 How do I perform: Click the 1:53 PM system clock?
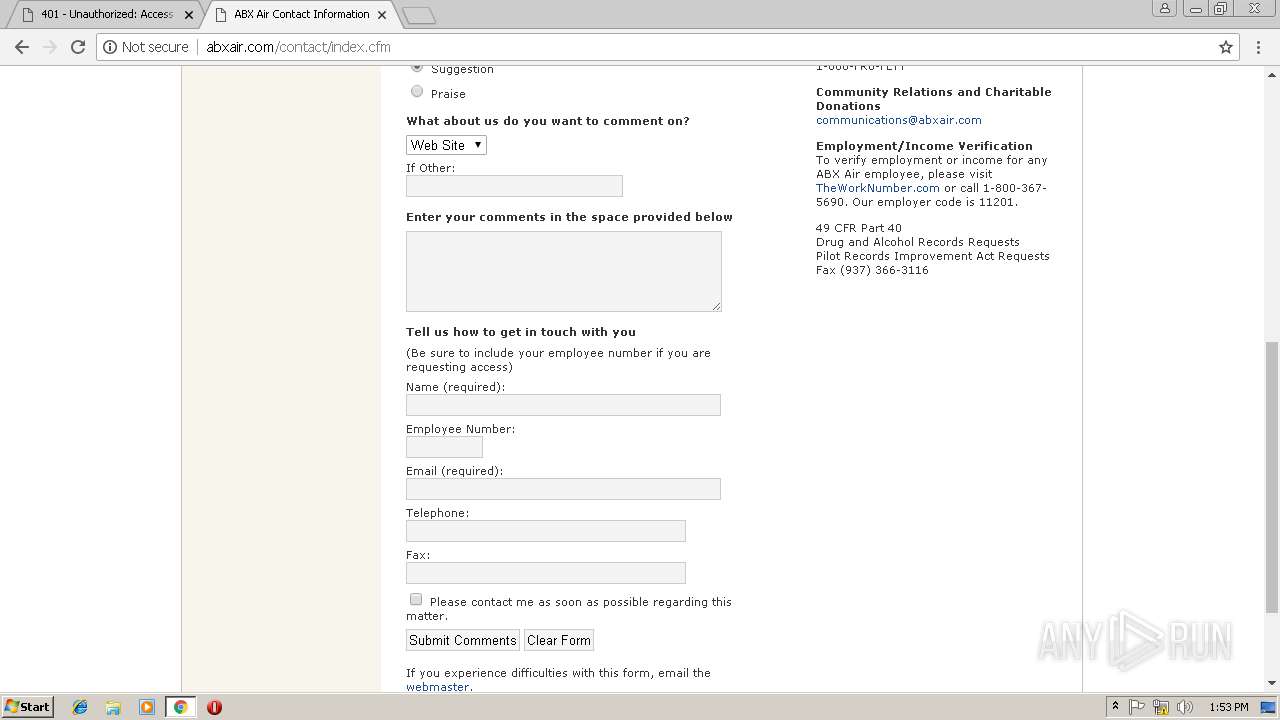[1229, 707]
